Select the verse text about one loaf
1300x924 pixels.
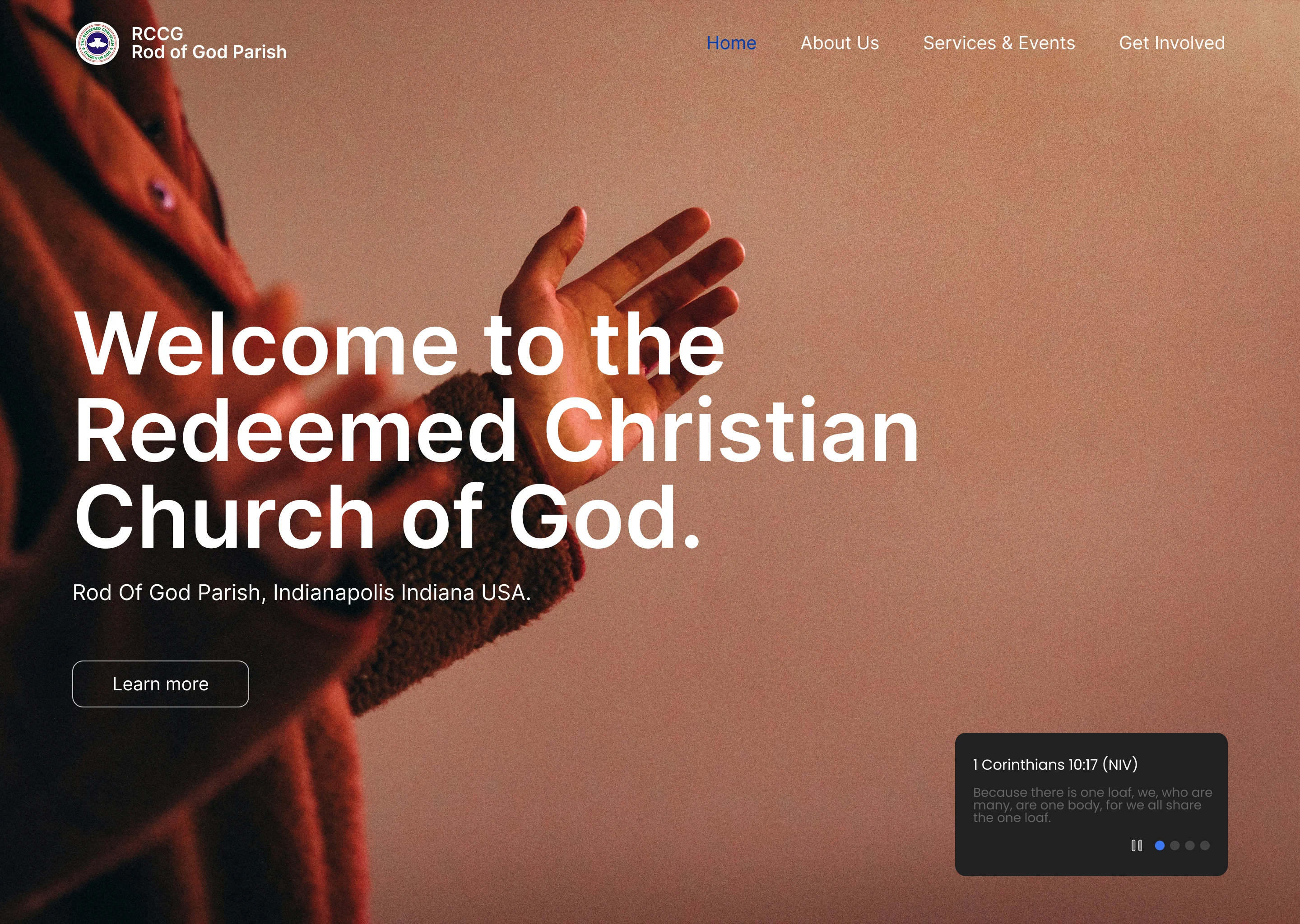1091,804
